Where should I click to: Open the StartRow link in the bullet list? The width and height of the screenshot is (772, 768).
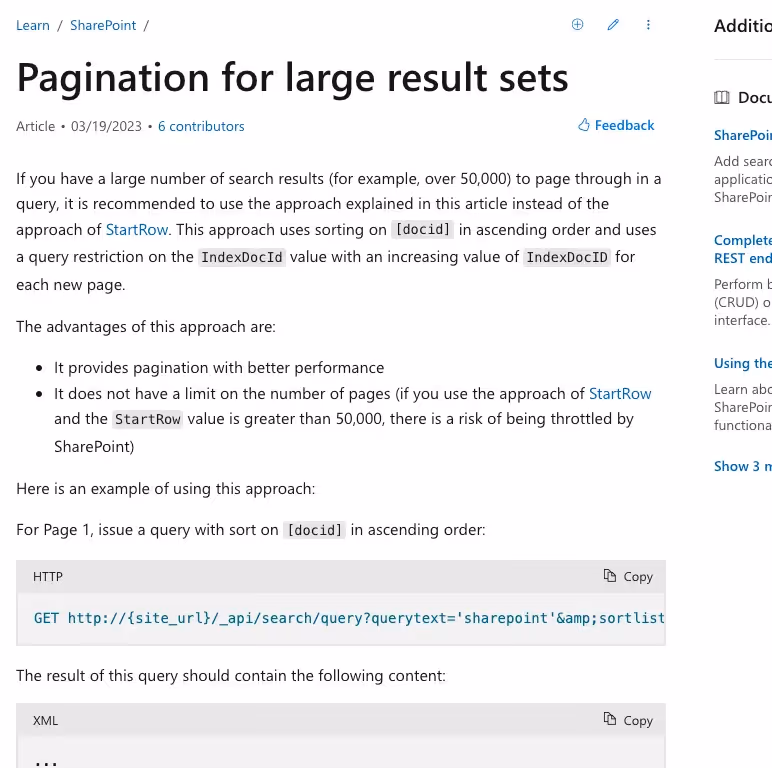tap(620, 394)
